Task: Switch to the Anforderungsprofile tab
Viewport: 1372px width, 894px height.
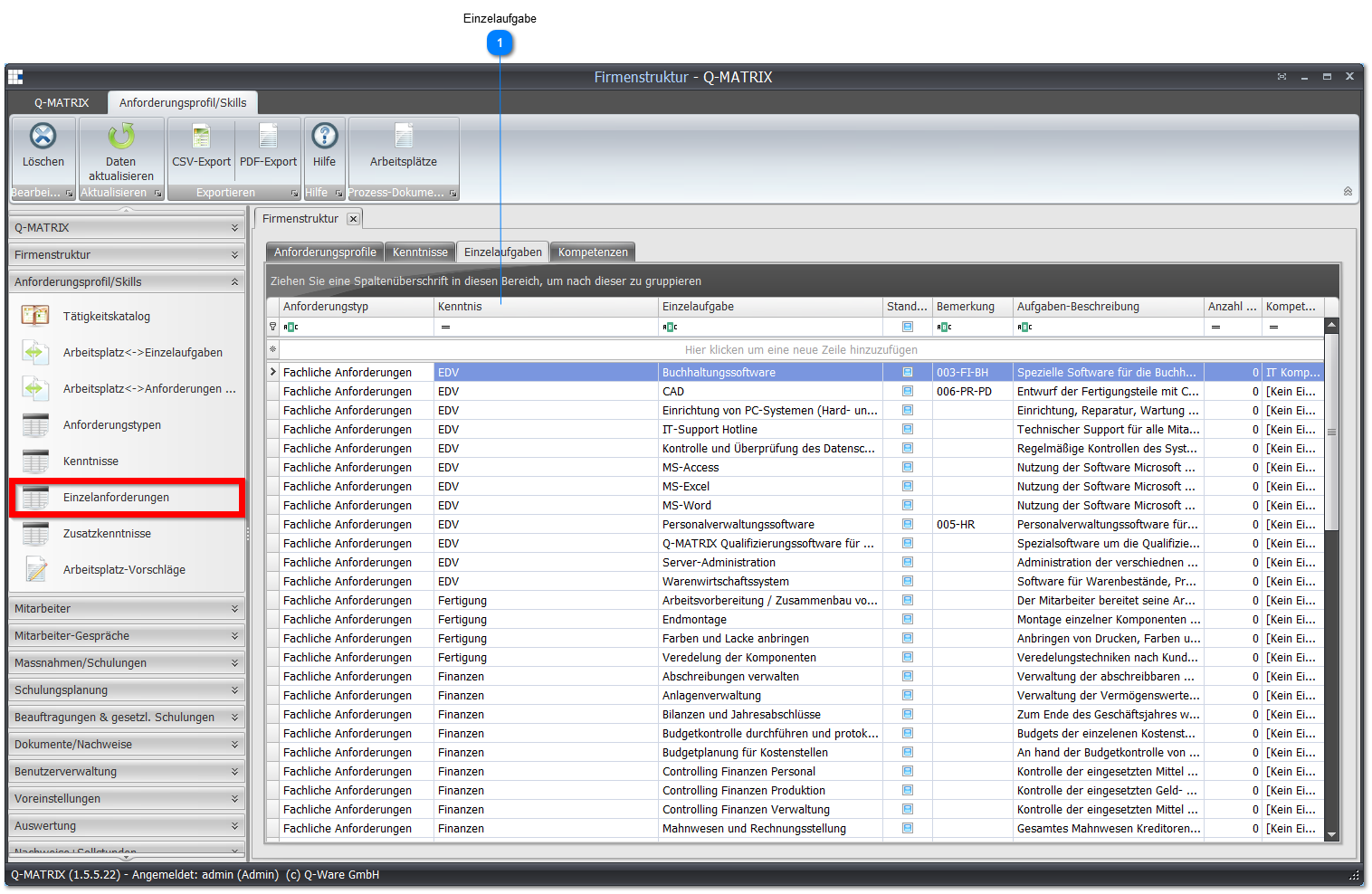Action: click(x=325, y=252)
